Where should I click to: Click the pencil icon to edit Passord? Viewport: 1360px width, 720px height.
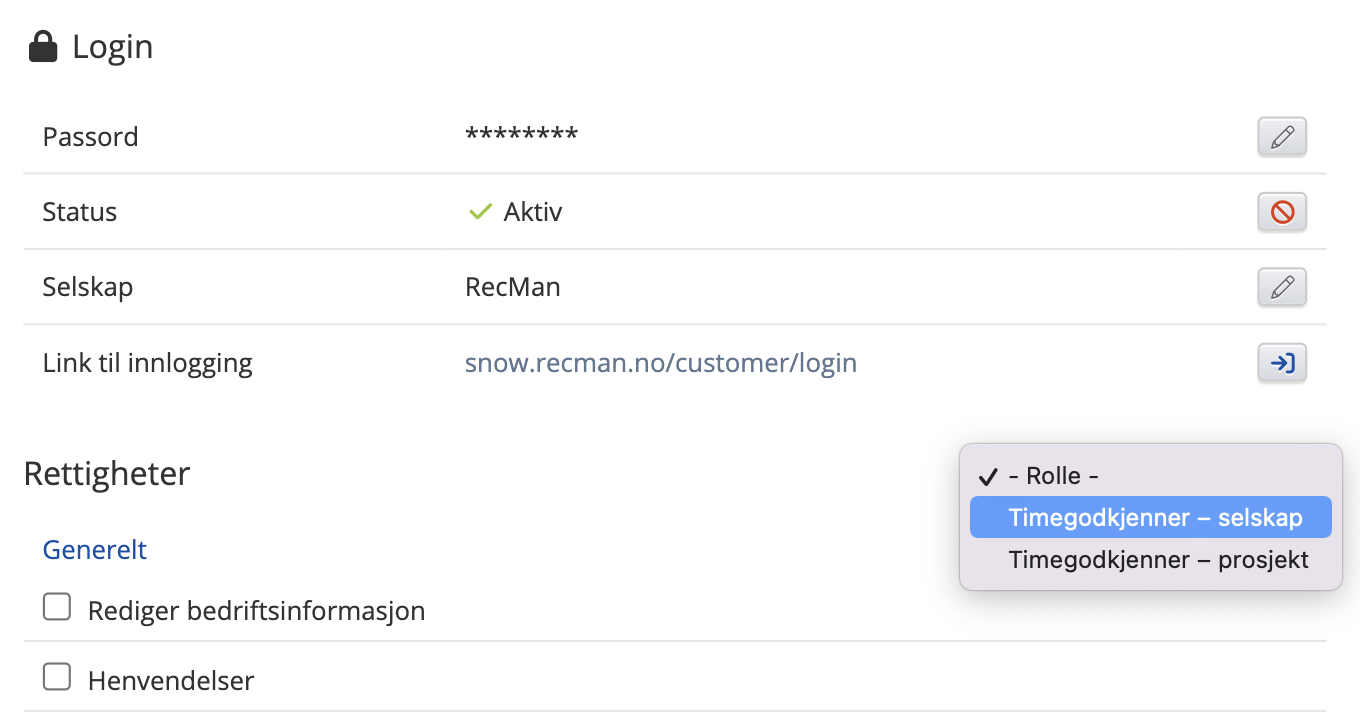(1282, 137)
